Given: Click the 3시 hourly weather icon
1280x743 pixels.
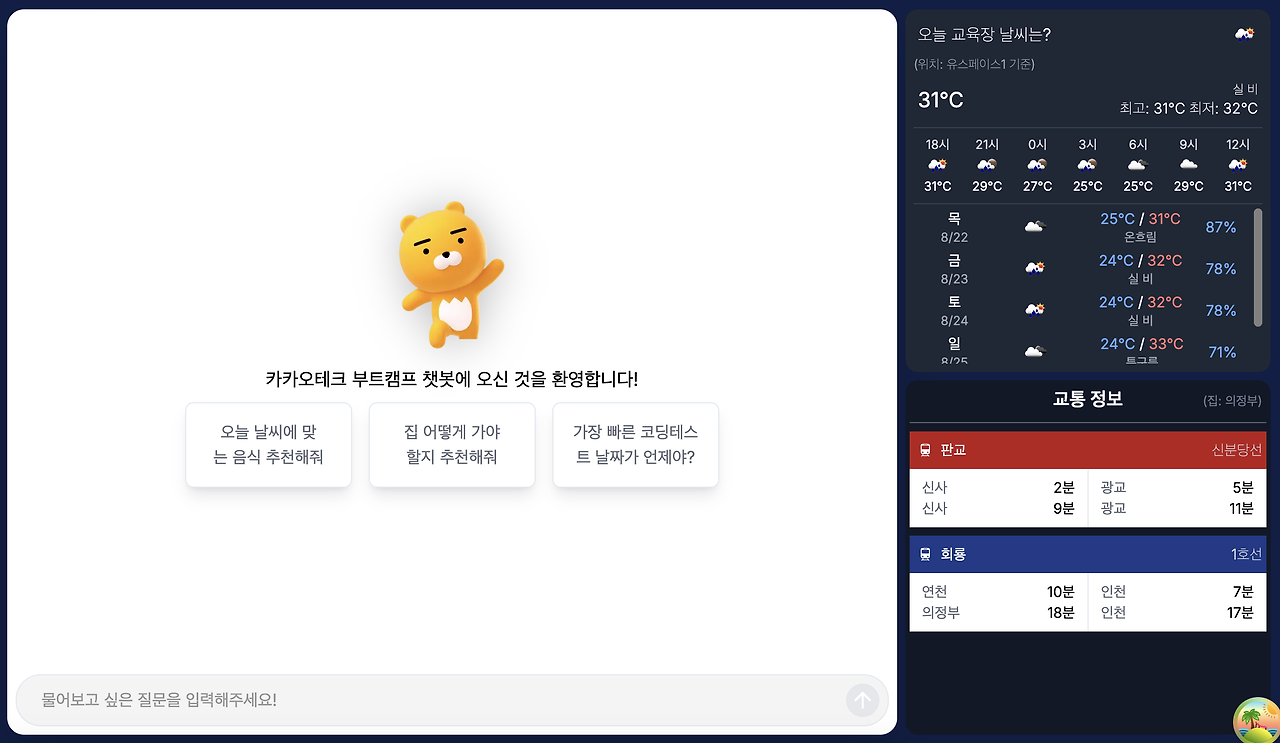Looking at the screenshot, I should click(x=1088, y=164).
